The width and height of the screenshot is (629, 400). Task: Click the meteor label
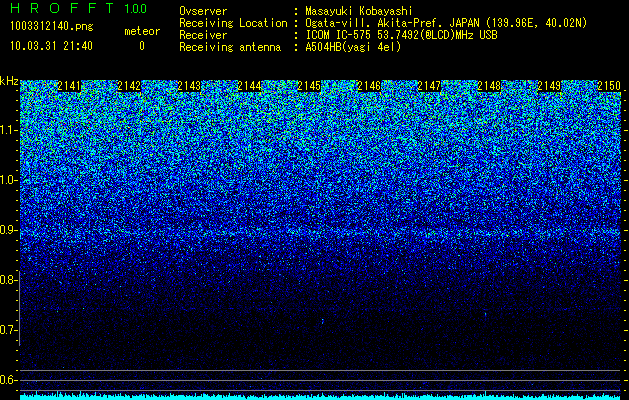coord(142,31)
